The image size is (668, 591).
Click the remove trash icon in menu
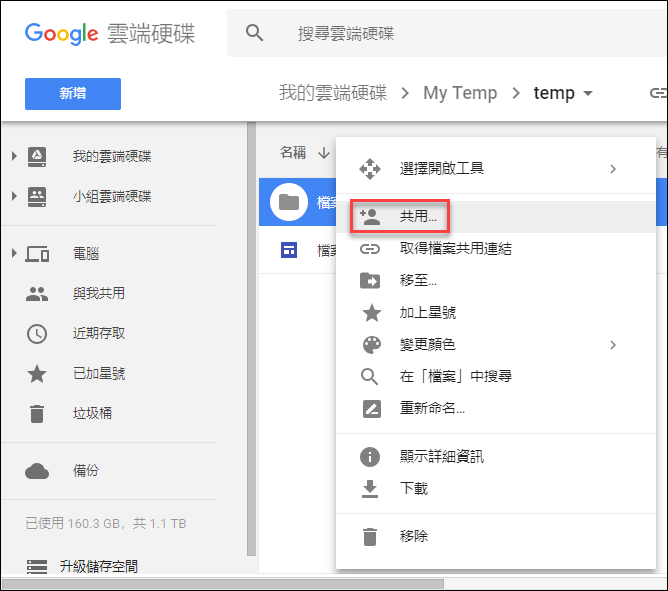tap(370, 537)
